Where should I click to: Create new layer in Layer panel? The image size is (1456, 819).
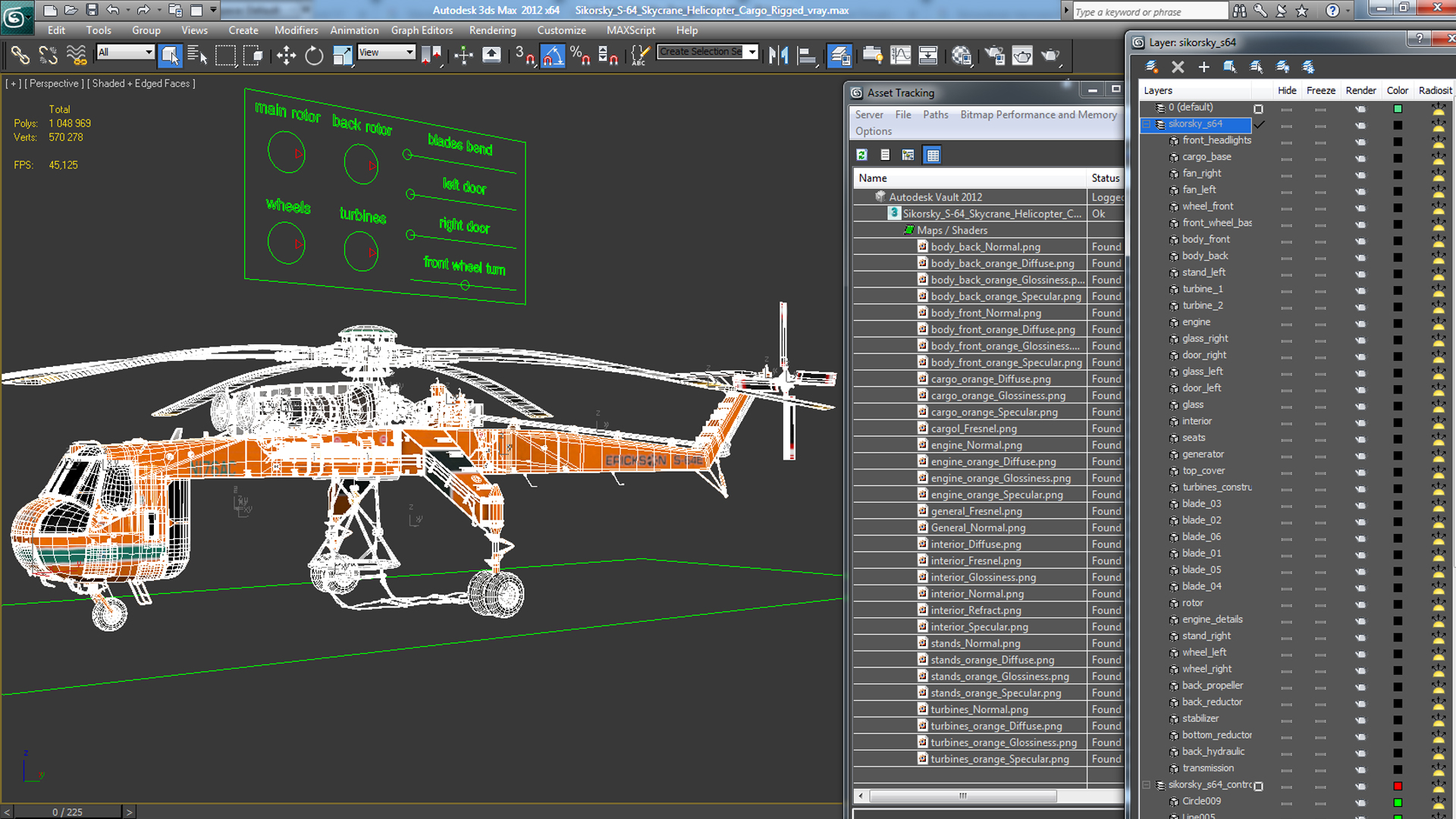pyautogui.click(x=1151, y=67)
